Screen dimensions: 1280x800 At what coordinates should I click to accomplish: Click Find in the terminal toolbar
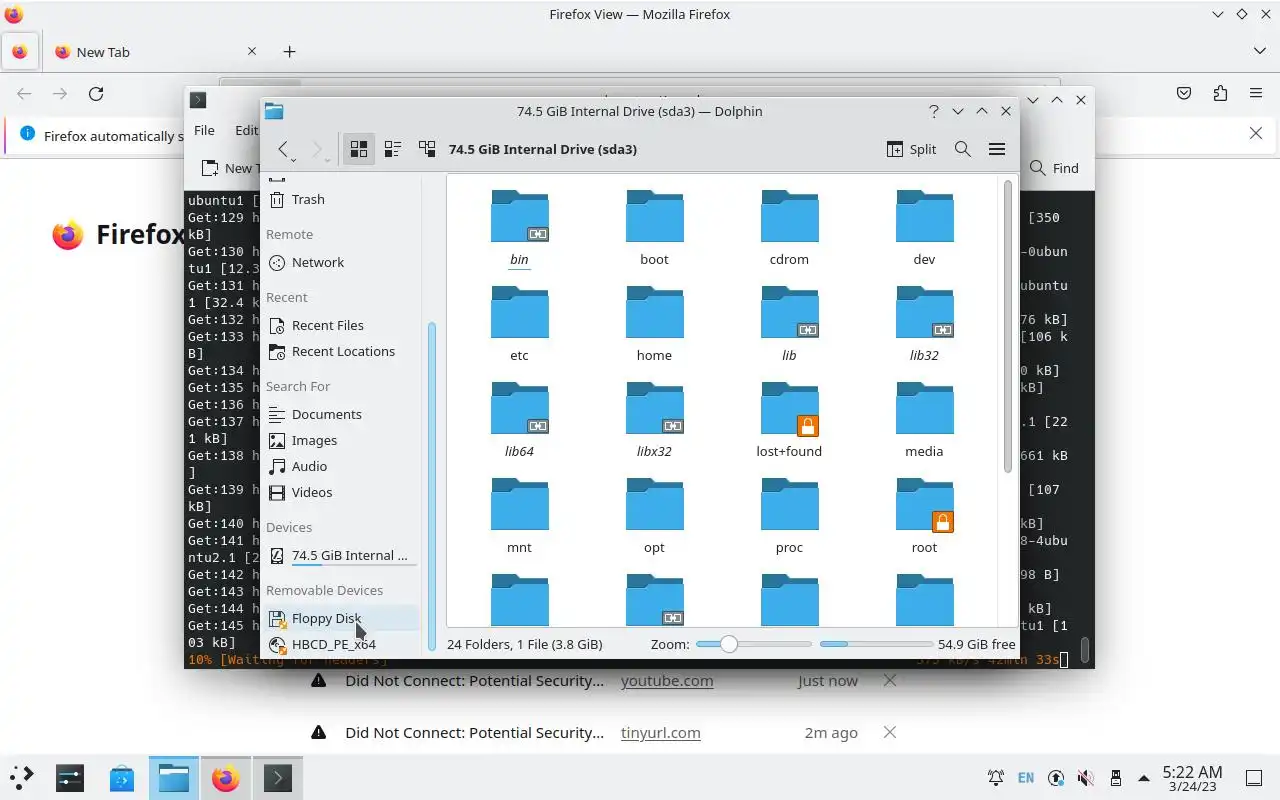[x=1055, y=168]
